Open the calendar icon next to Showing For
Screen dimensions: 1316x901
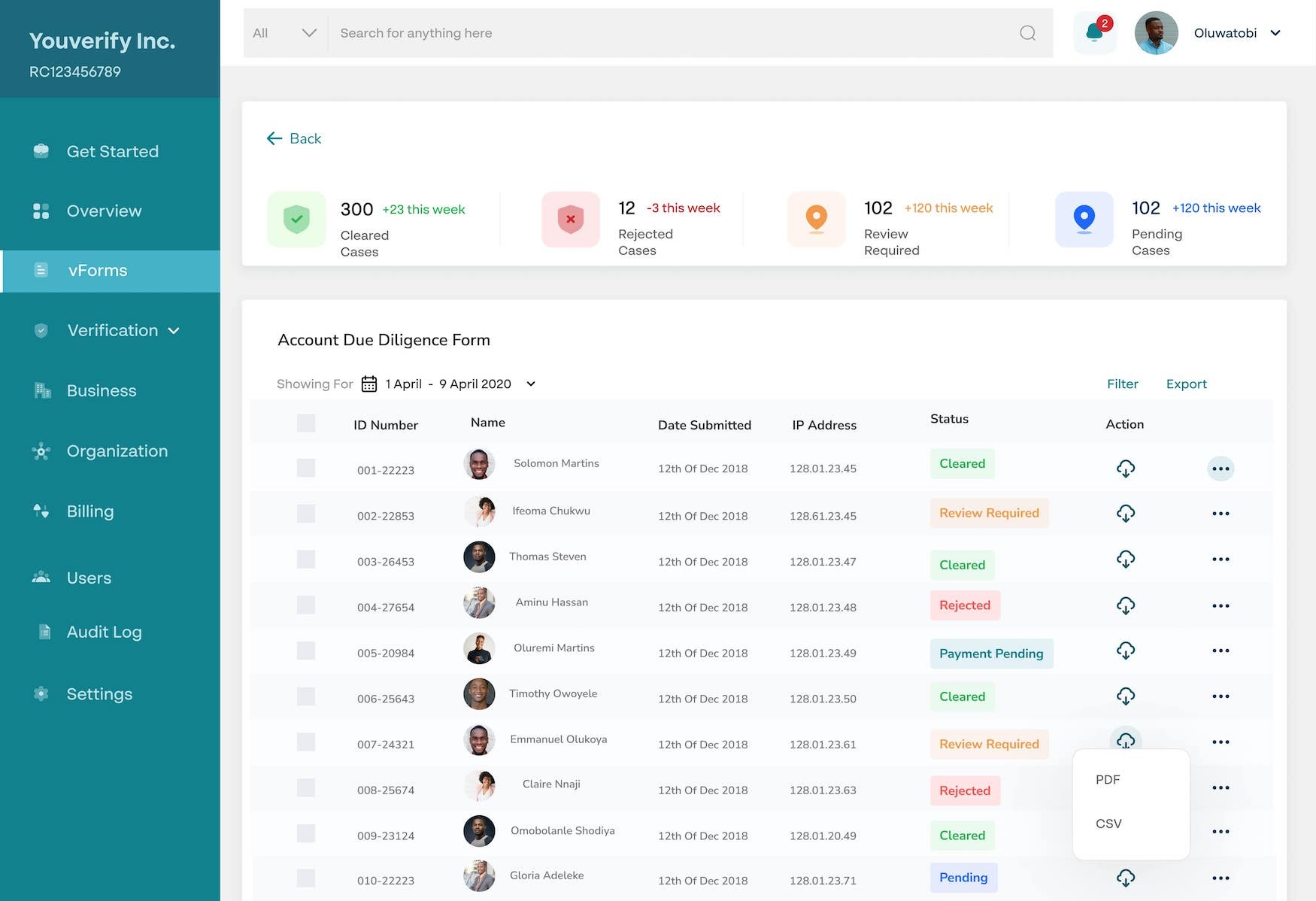368,384
